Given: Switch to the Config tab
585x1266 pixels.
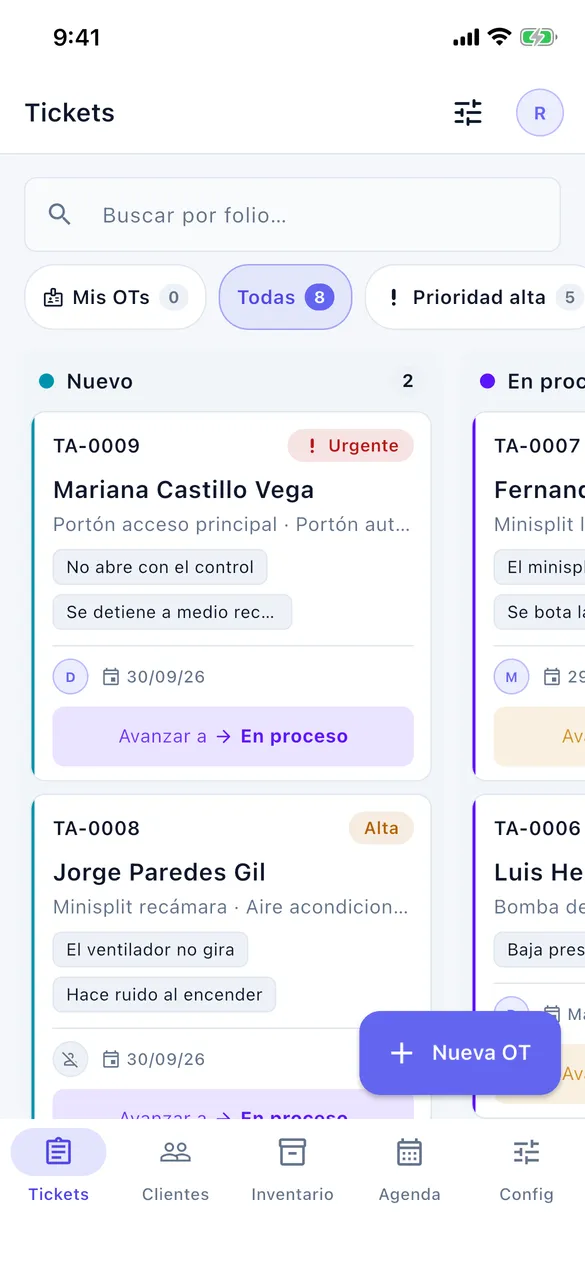Looking at the screenshot, I should (526, 1166).
